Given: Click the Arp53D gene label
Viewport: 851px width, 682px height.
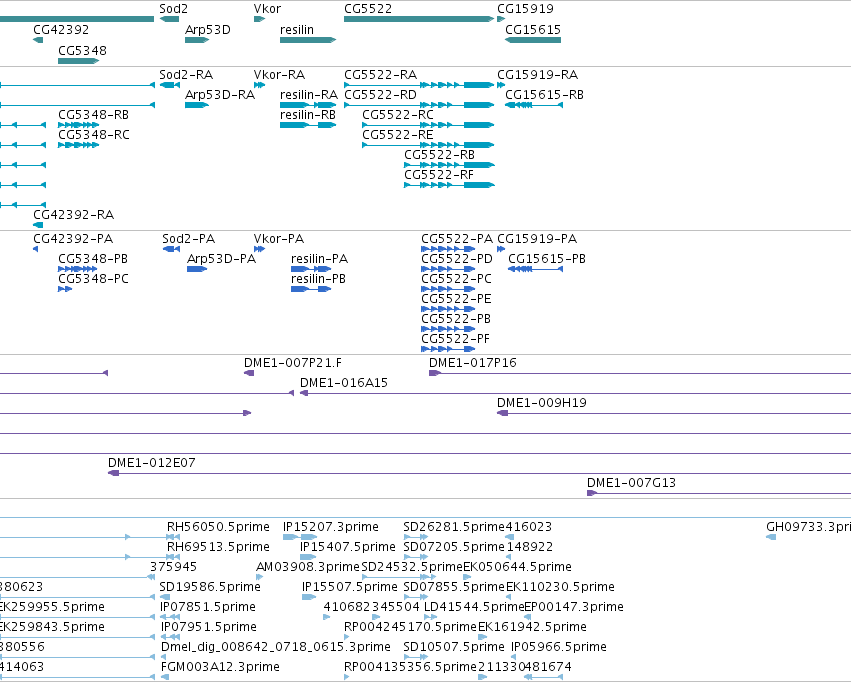Looking at the screenshot, I should click(207, 29).
